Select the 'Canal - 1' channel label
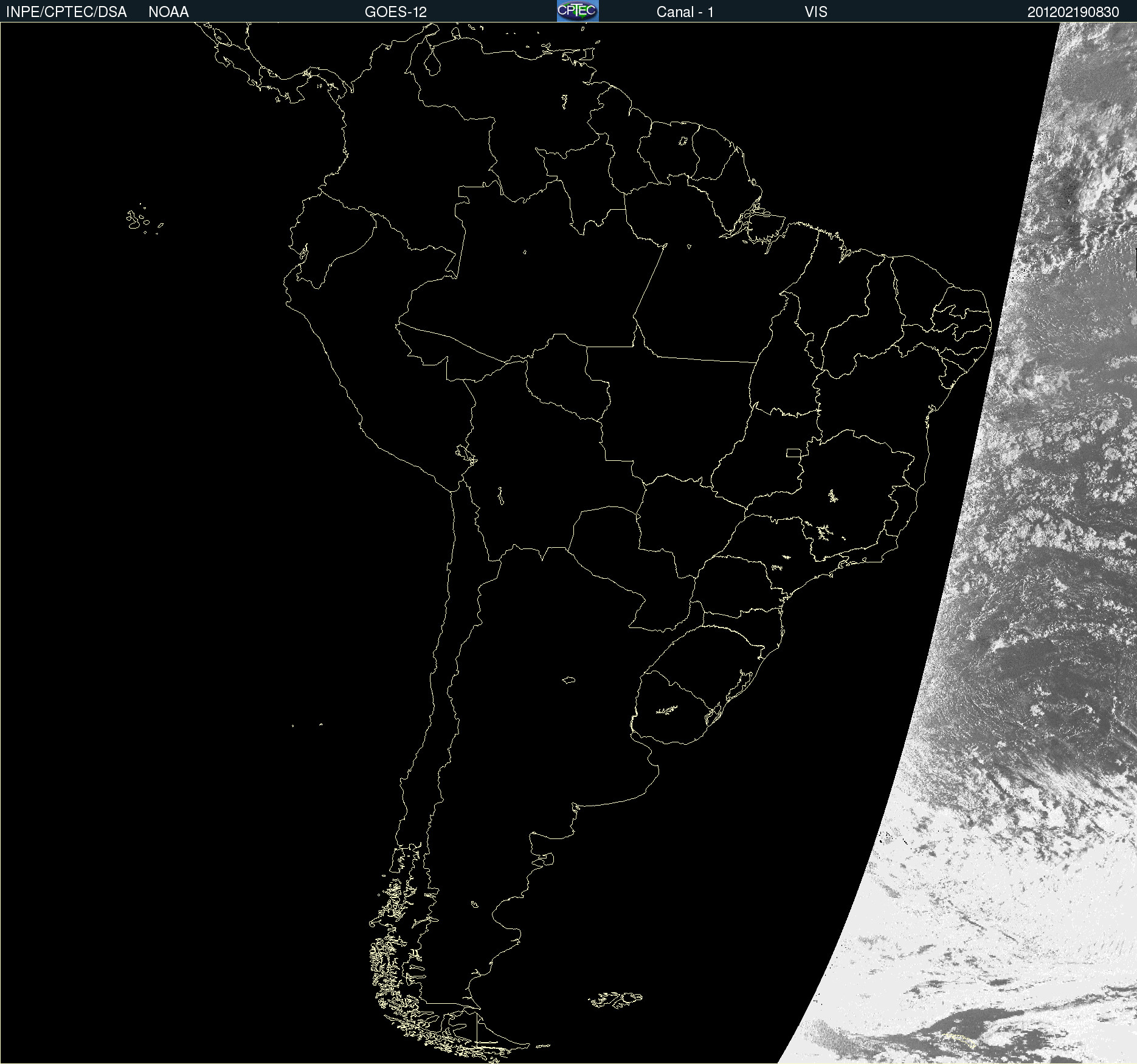This screenshot has height=1064, width=1137. click(x=685, y=12)
